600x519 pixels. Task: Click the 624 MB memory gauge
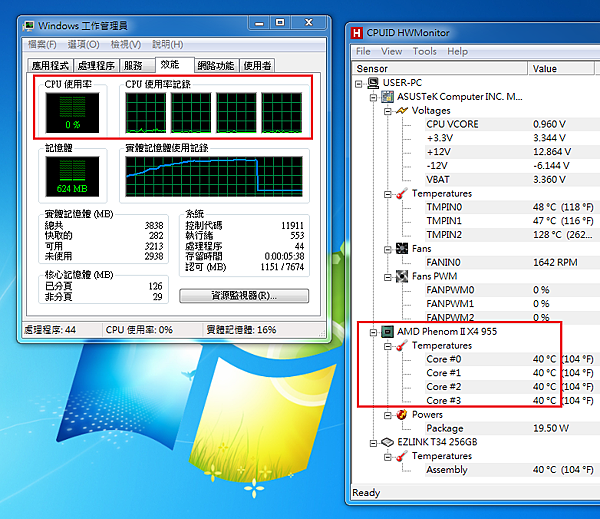[x=72, y=176]
